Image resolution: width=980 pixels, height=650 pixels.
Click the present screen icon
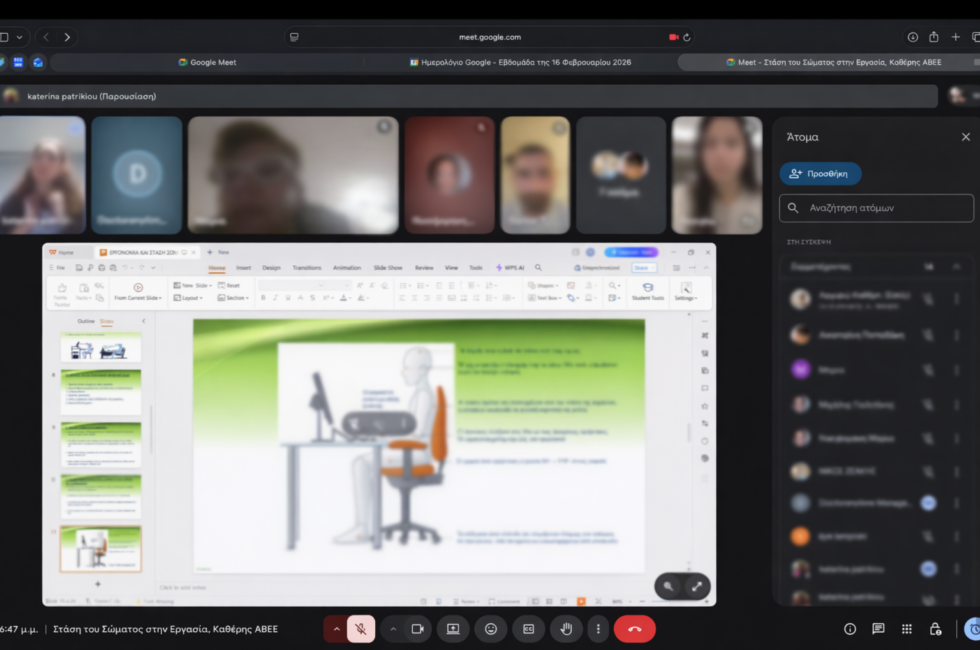tap(453, 629)
